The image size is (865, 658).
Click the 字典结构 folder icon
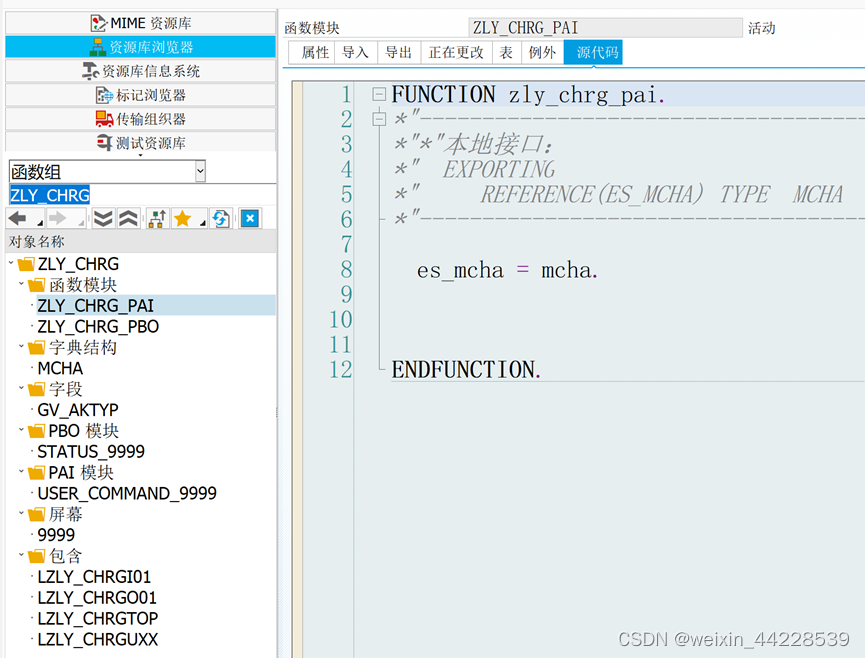tap(36, 347)
